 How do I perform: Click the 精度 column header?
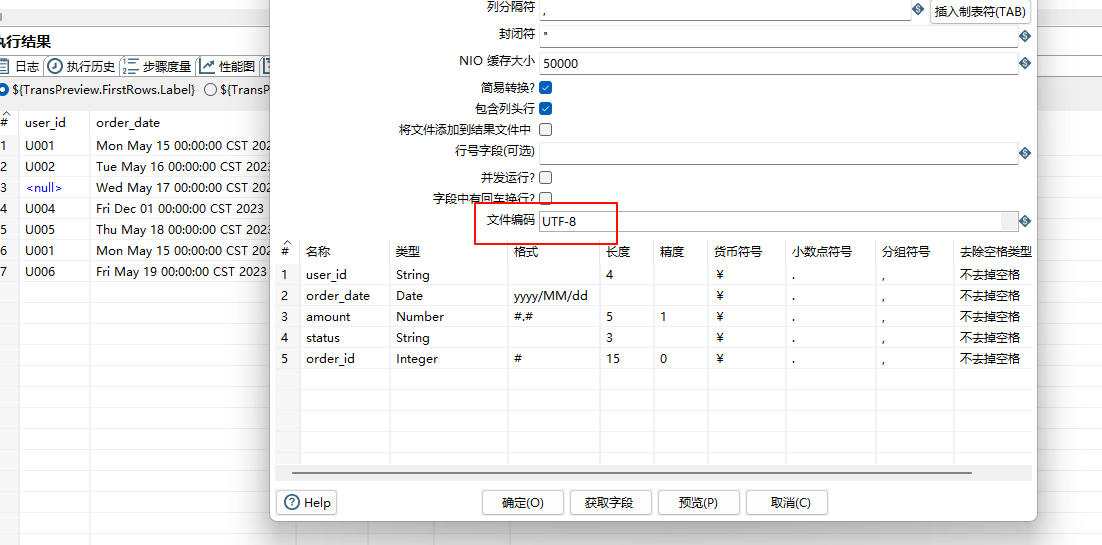tap(680, 252)
